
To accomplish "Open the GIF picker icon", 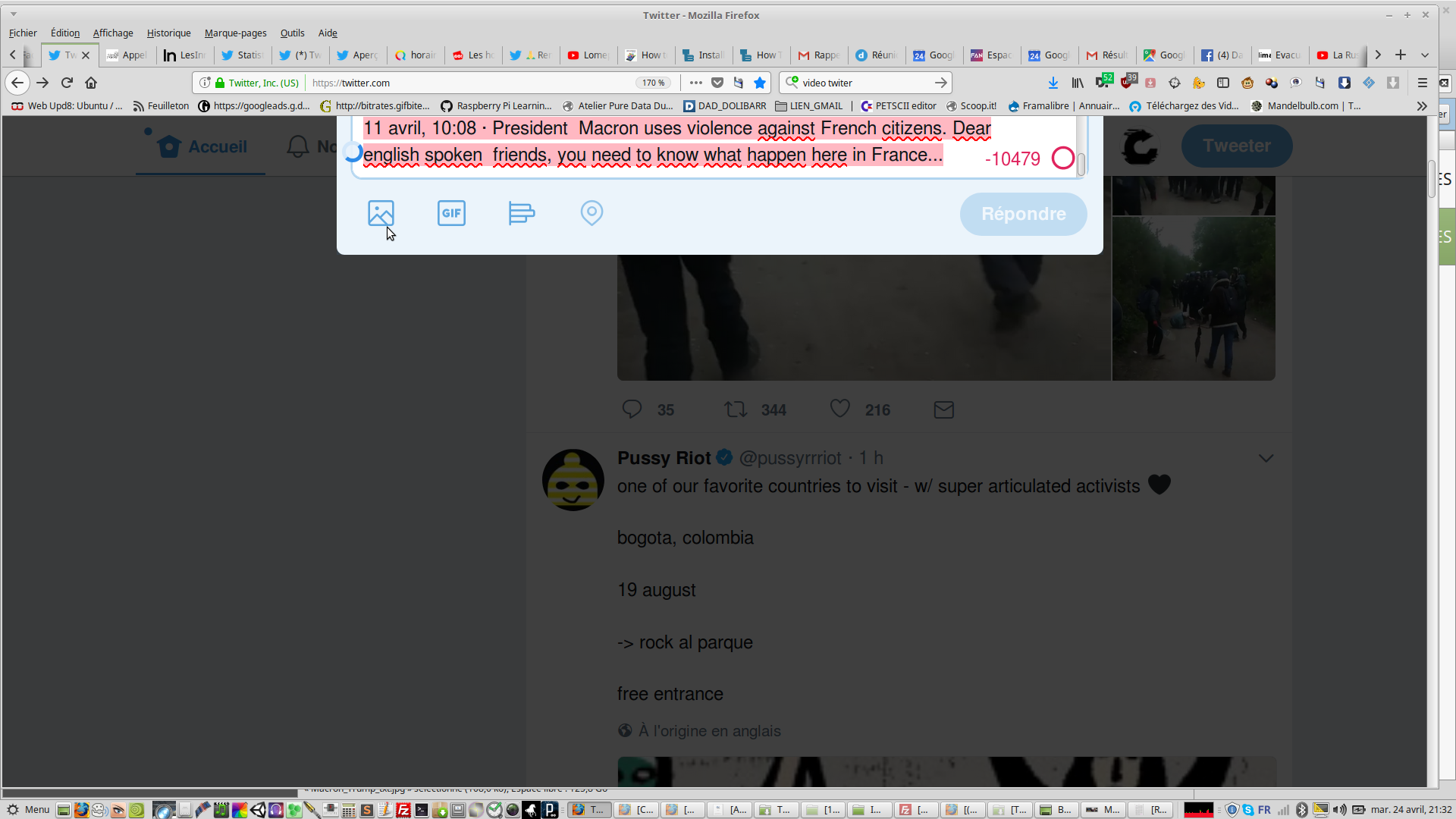I will click(451, 213).
